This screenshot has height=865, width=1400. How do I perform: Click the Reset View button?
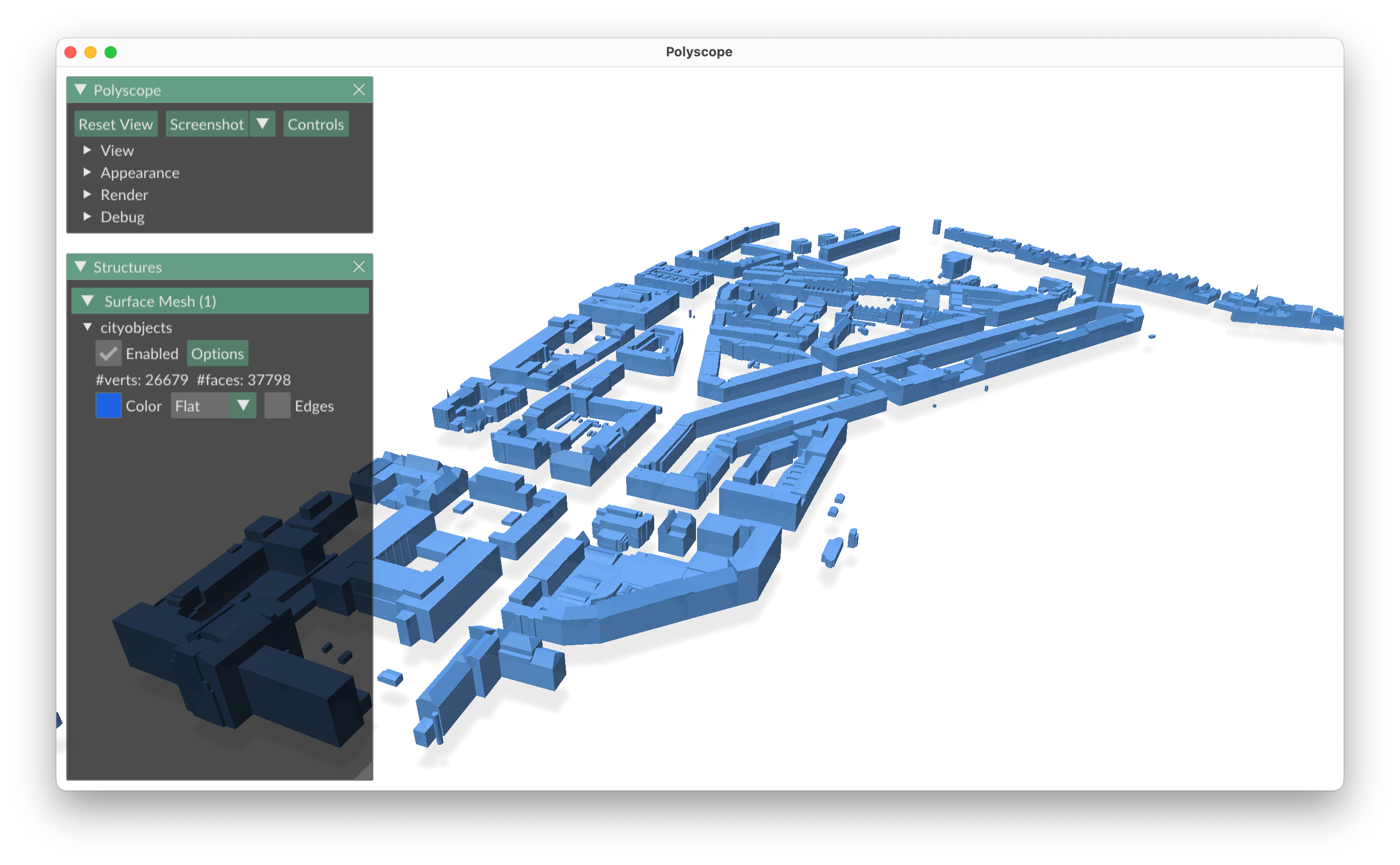(116, 124)
